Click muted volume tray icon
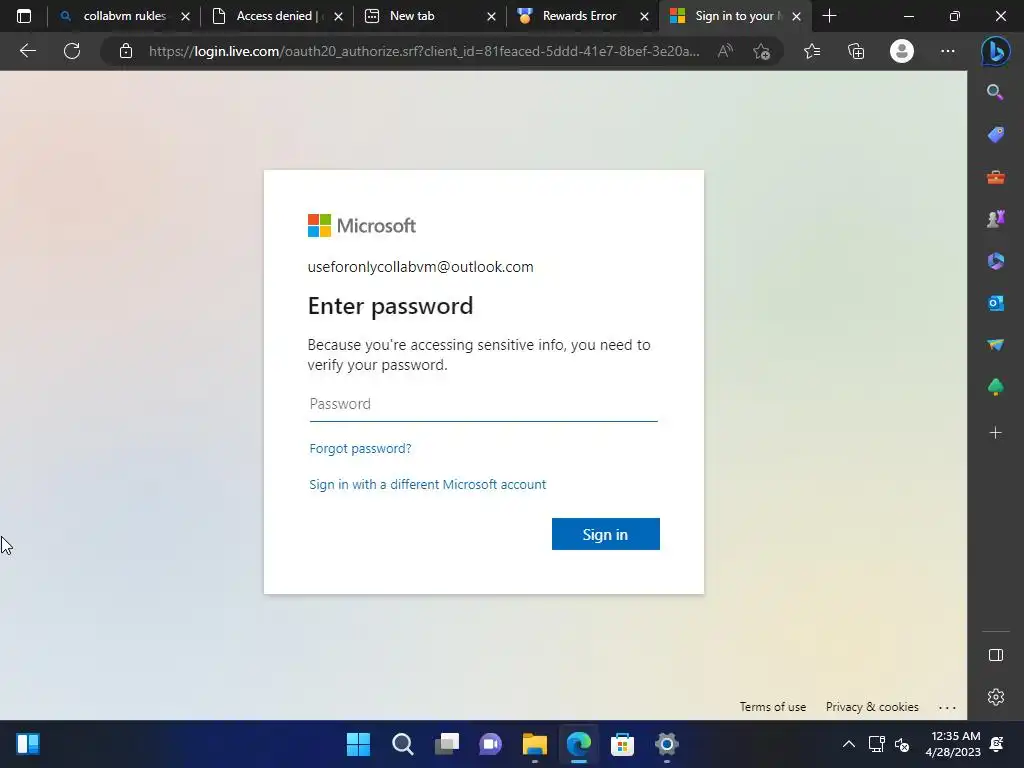This screenshot has width=1024, height=768. point(902,744)
